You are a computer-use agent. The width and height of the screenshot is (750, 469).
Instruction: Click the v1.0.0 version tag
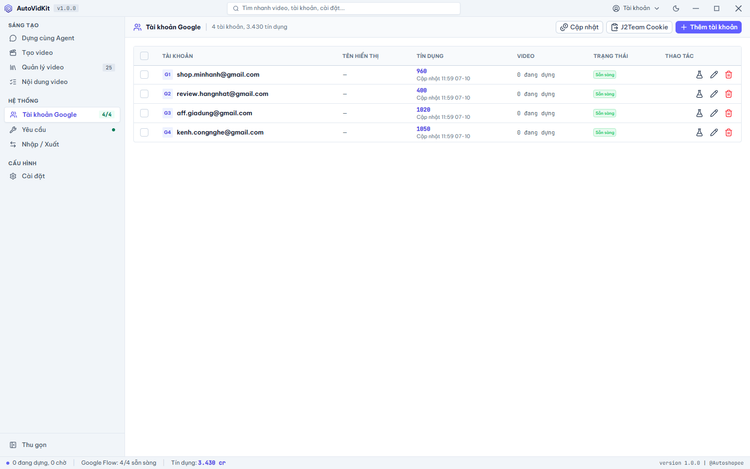pyautogui.click(x=66, y=8)
